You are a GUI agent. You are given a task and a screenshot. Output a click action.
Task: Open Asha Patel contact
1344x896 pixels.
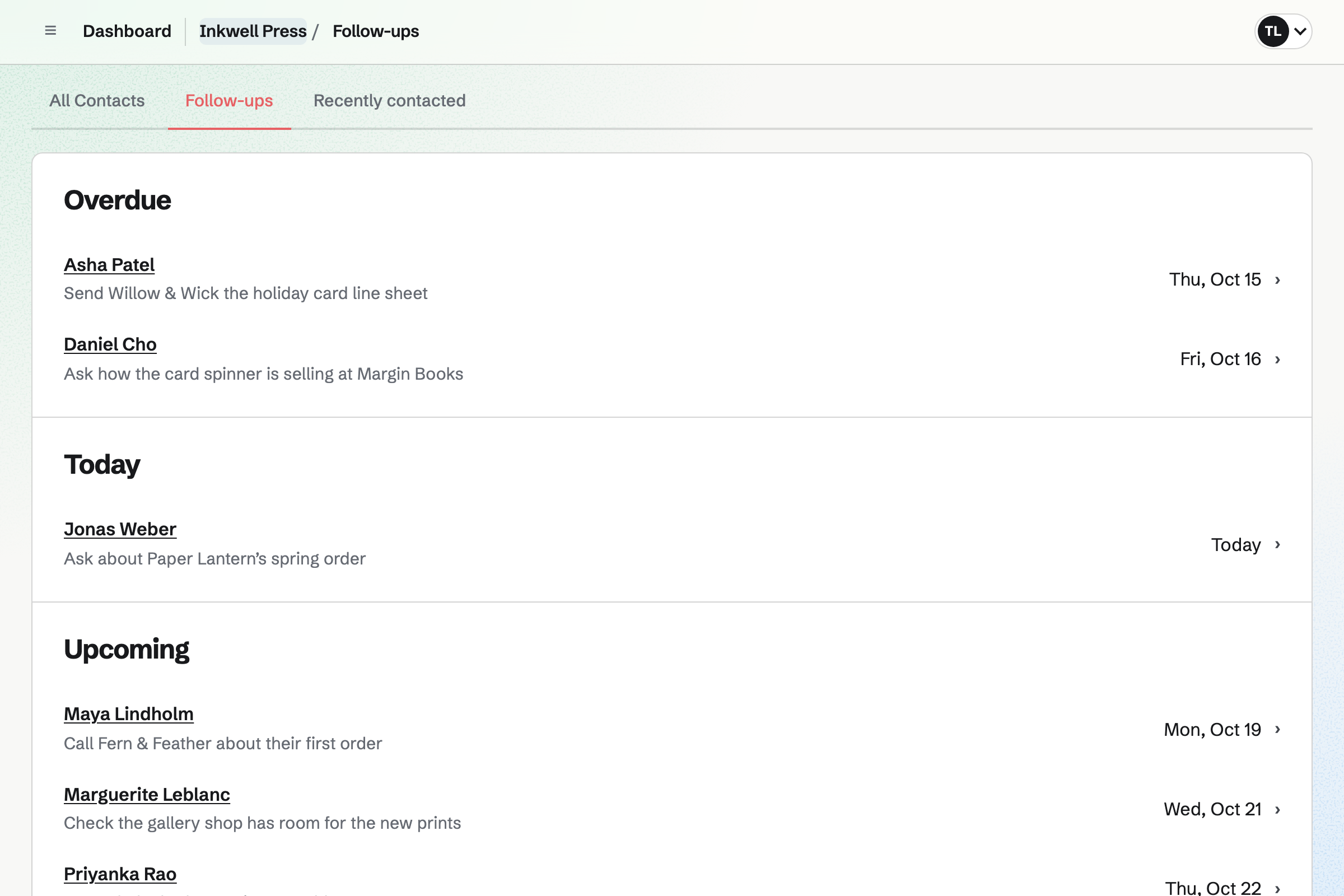109,264
